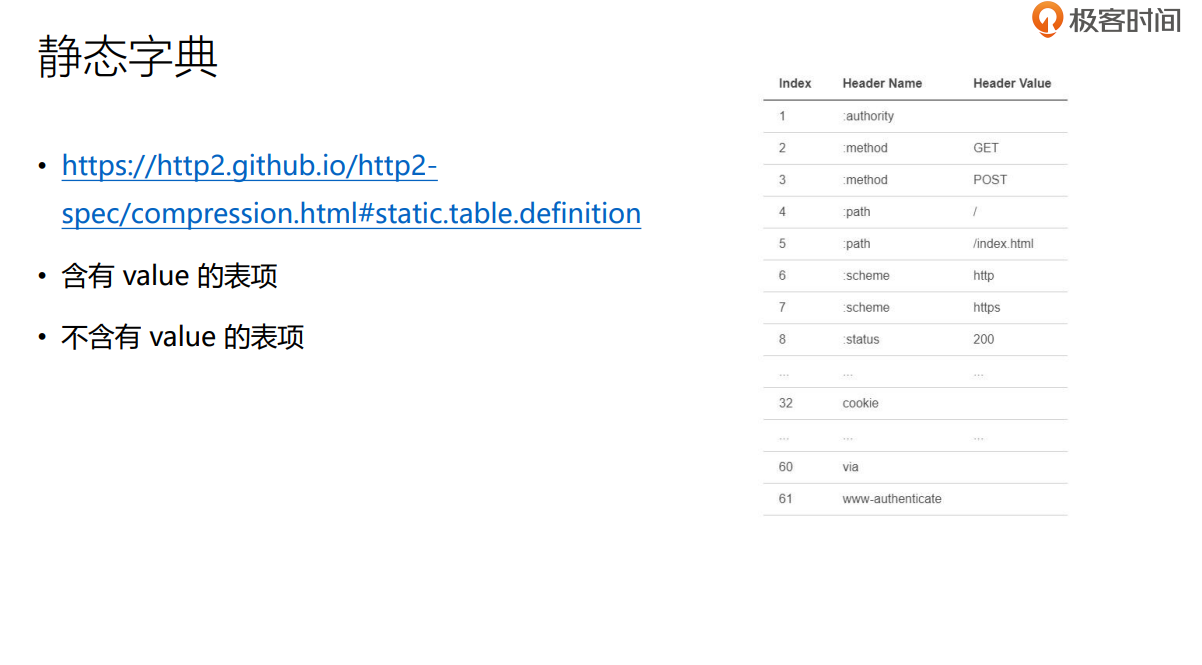Select the :authority header name cell
This screenshot has width=1202, height=665.
point(868,116)
